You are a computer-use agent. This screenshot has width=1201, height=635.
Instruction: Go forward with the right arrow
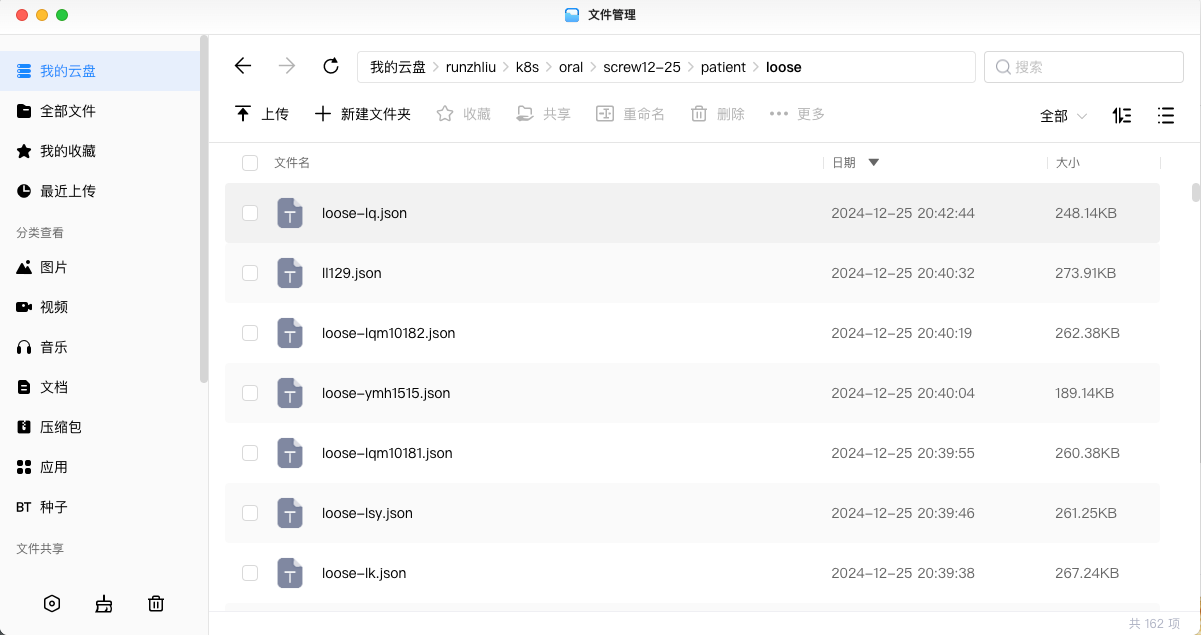[287, 66]
